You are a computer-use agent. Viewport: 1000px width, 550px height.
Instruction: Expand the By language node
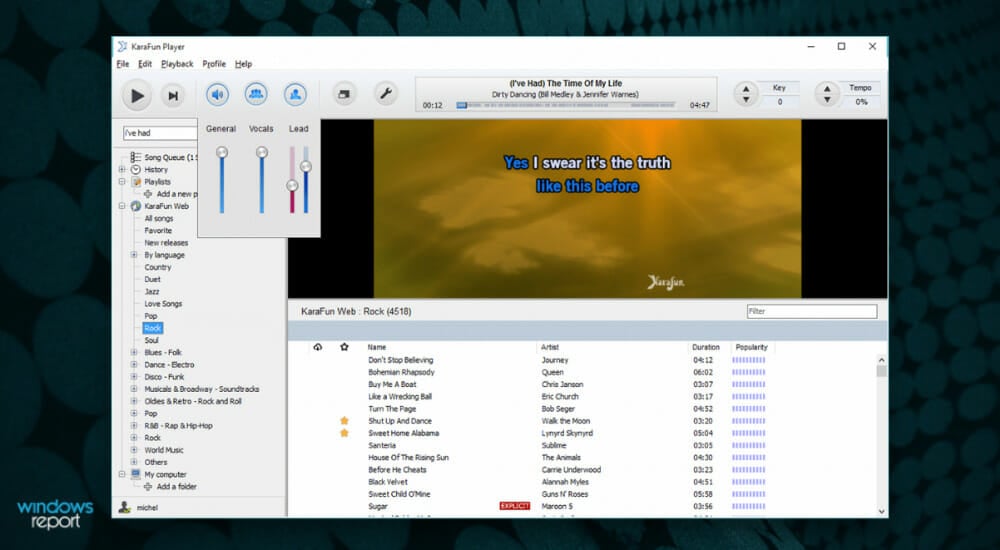point(134,255)
